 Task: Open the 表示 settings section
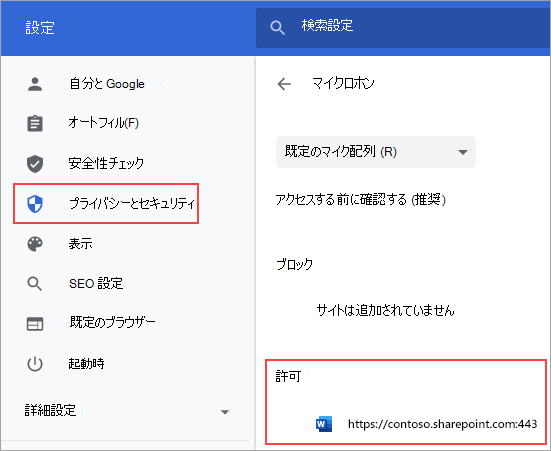[x=80, y=244]
